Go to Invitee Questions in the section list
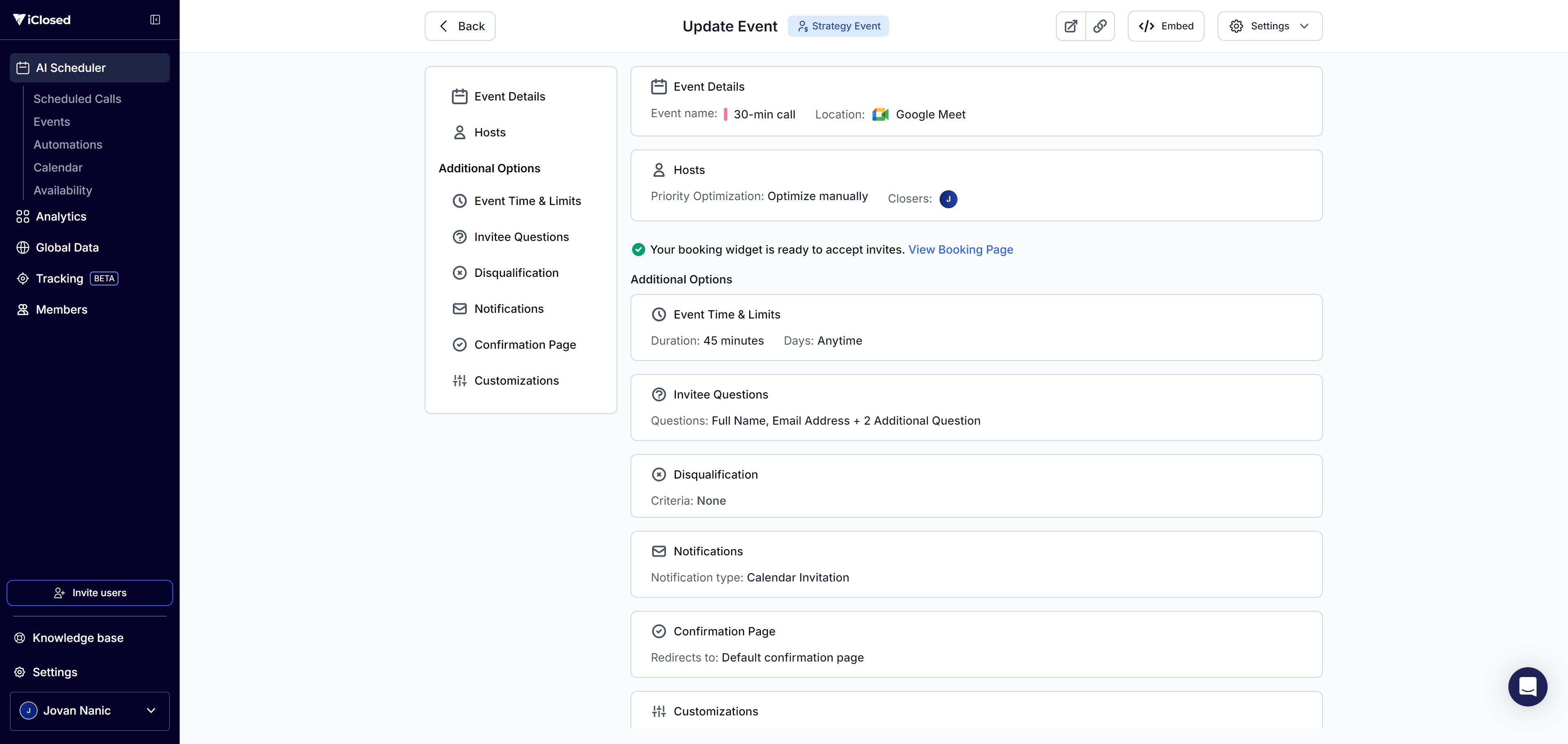Viewport: 1568px width, 744px height. tap(521, 237)
